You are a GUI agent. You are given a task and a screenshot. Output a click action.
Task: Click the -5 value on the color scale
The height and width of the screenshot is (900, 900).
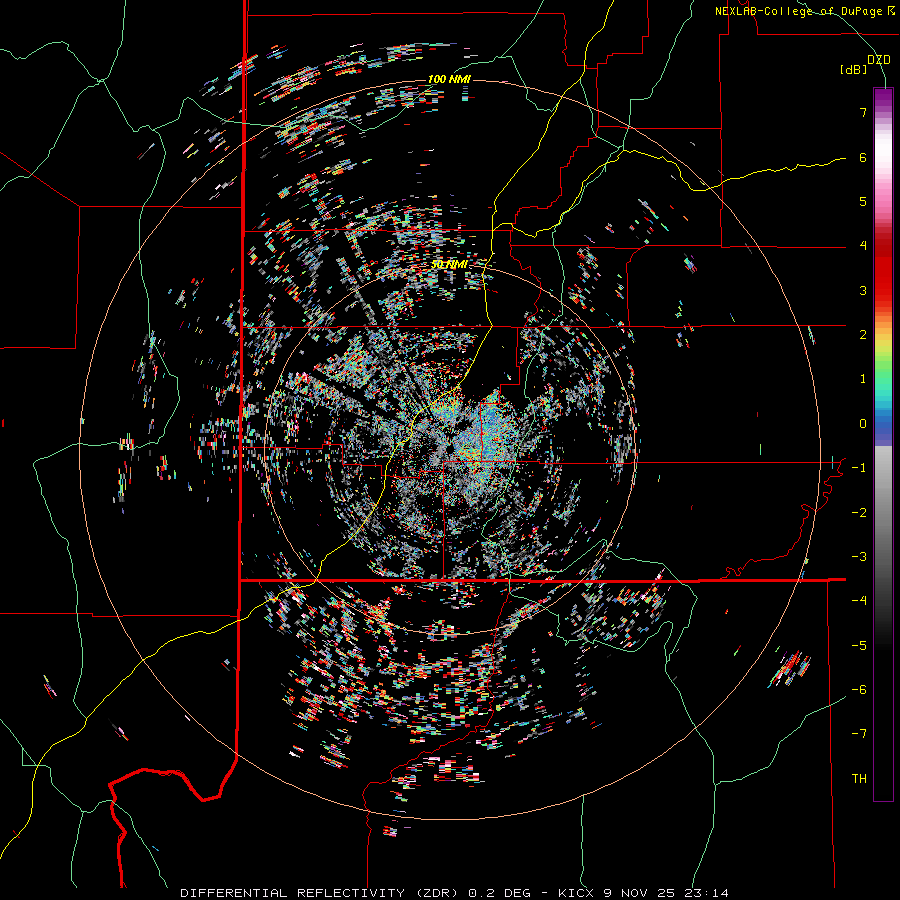(x=859, y=646)
